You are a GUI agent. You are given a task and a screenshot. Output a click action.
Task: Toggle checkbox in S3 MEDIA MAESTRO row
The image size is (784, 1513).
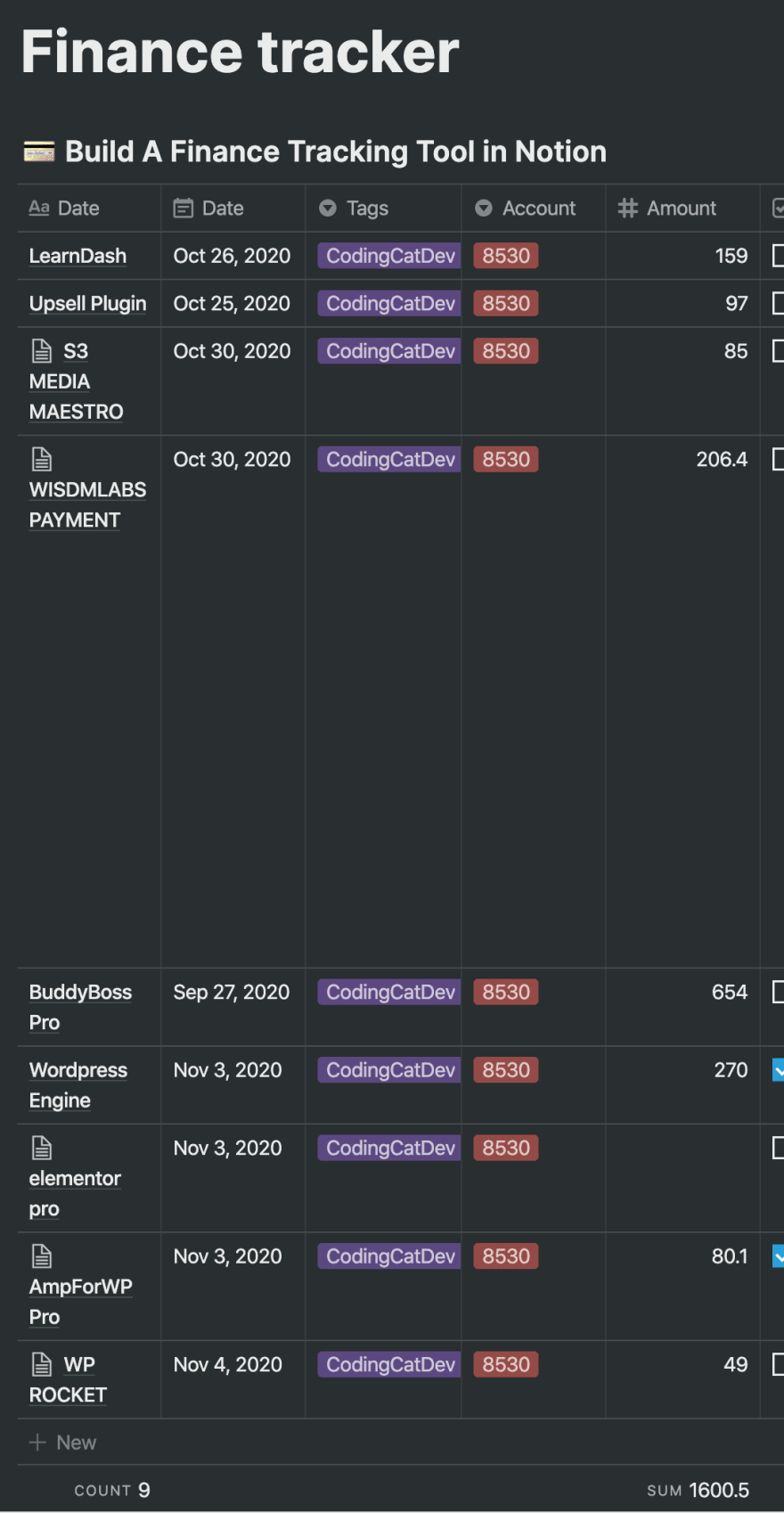pyautogui.click(x=778, y=351)
